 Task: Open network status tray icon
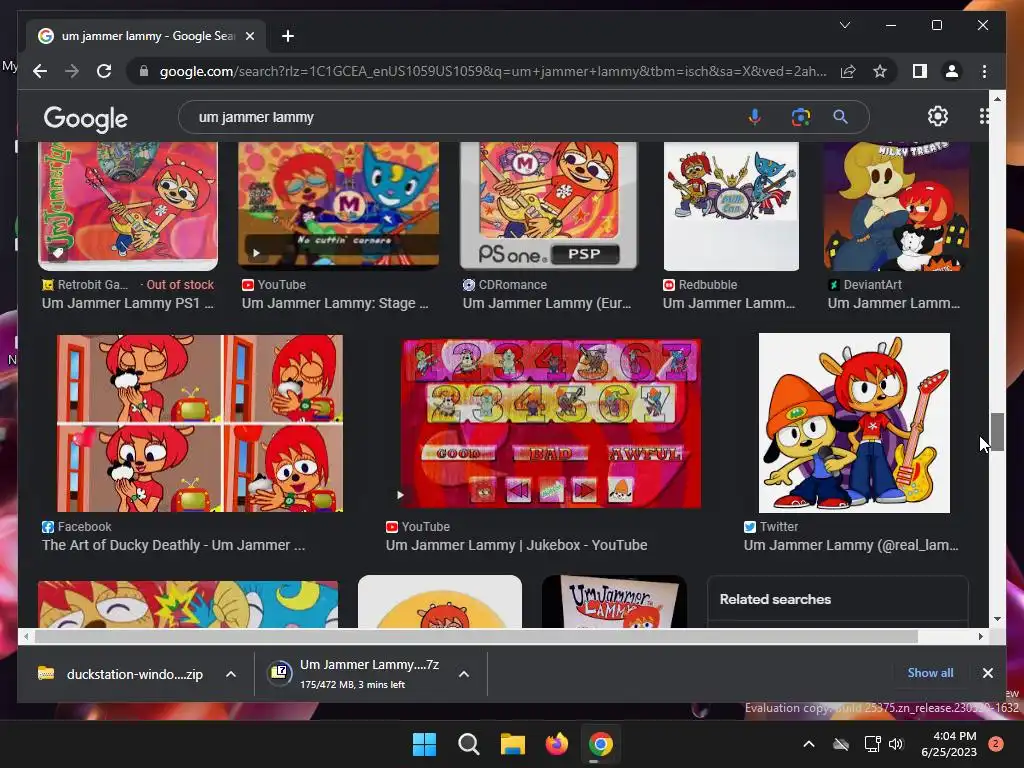click(872, 744)
